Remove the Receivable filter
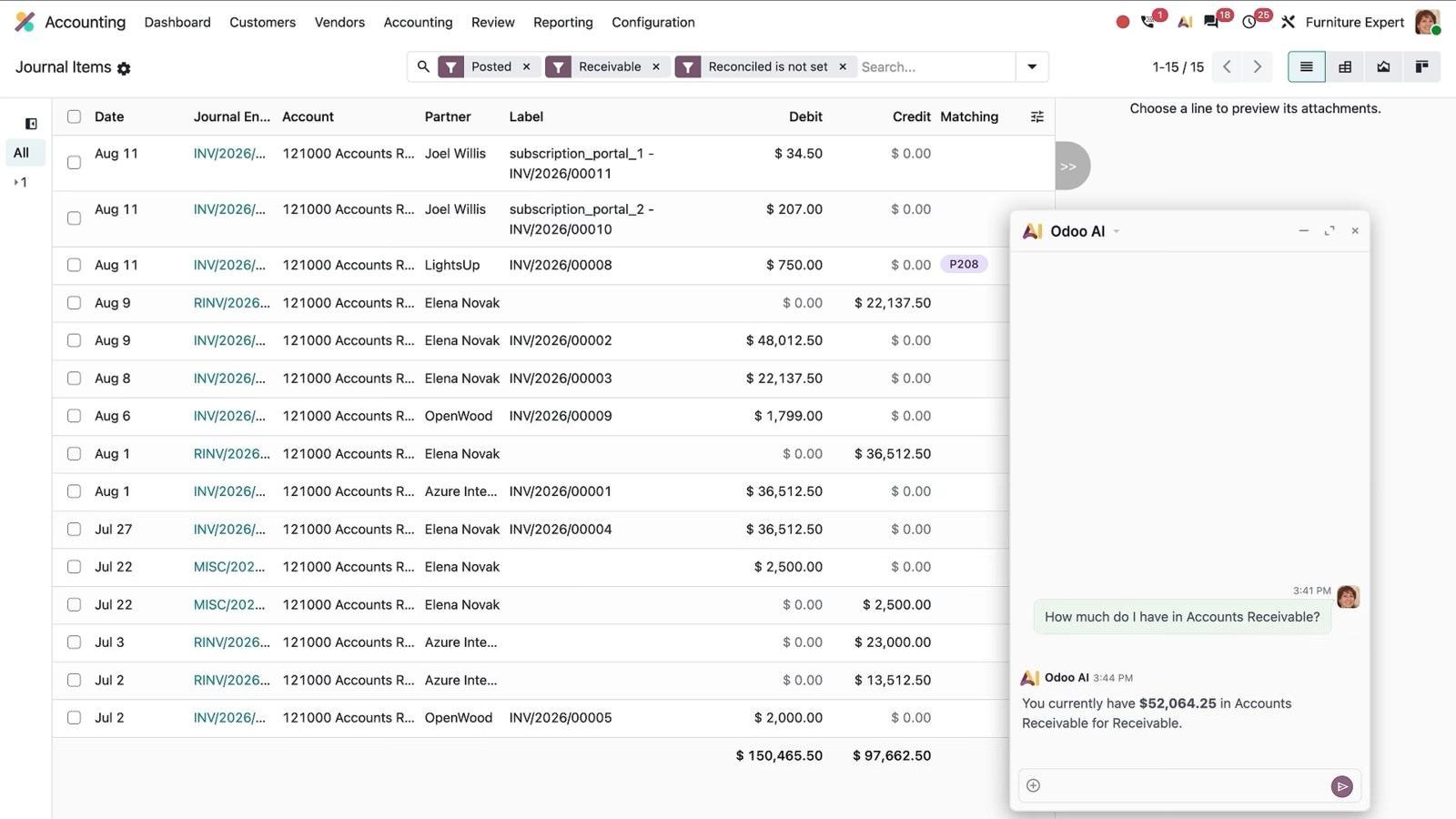The height and width of the screenshot is (819, 1456). click(655, 66)
